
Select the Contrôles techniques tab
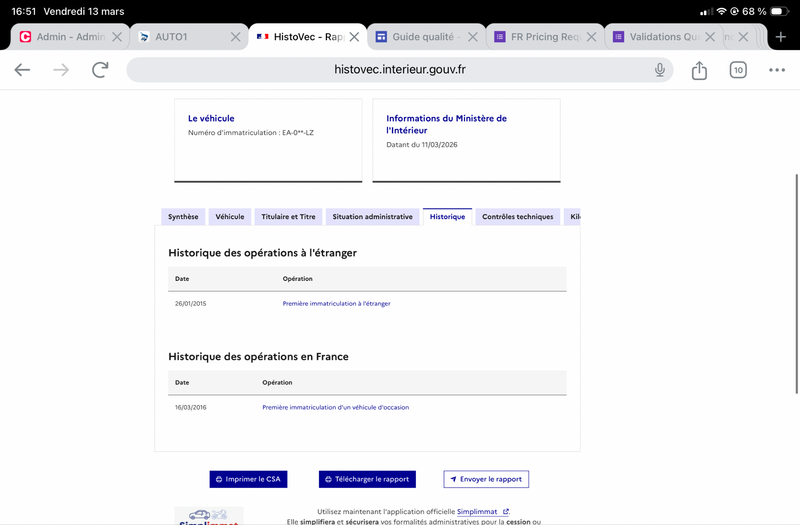point(517,217)
